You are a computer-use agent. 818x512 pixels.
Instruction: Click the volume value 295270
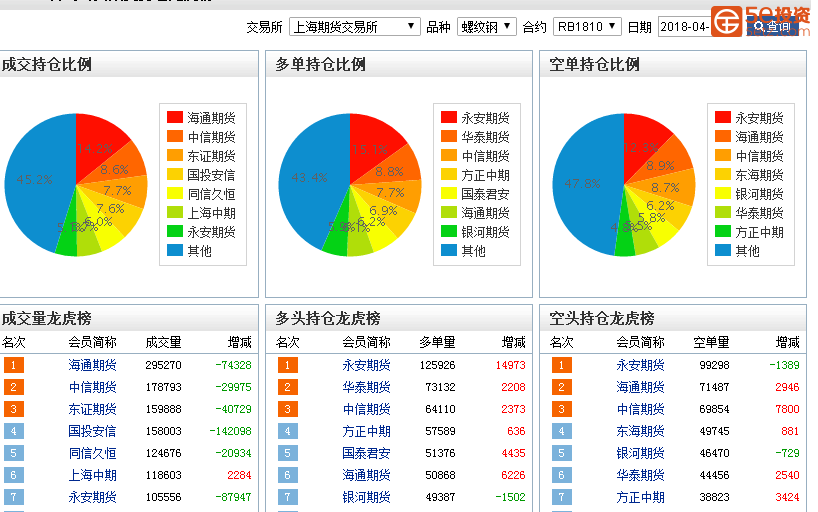163,365
